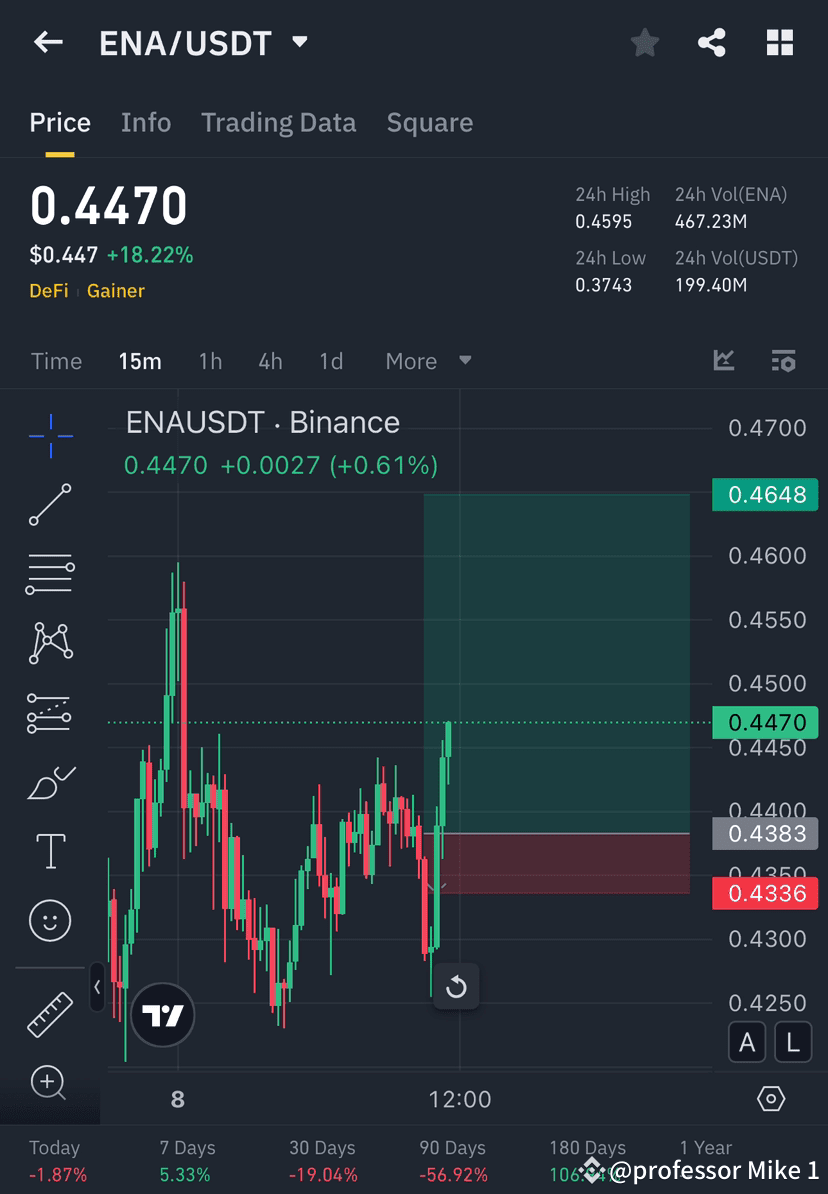Select the trend line drawing tool
The height and width of the screenshot is (1194, 828).
point(50,505)
